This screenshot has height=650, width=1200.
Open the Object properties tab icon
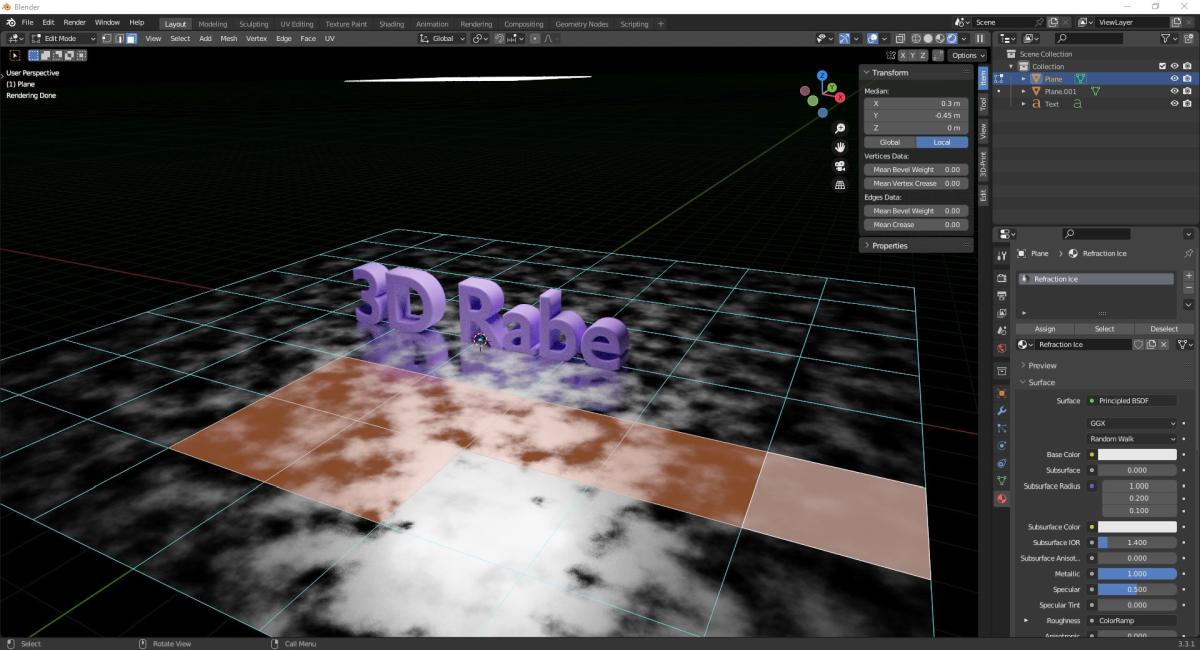(x=1001, y=393)
